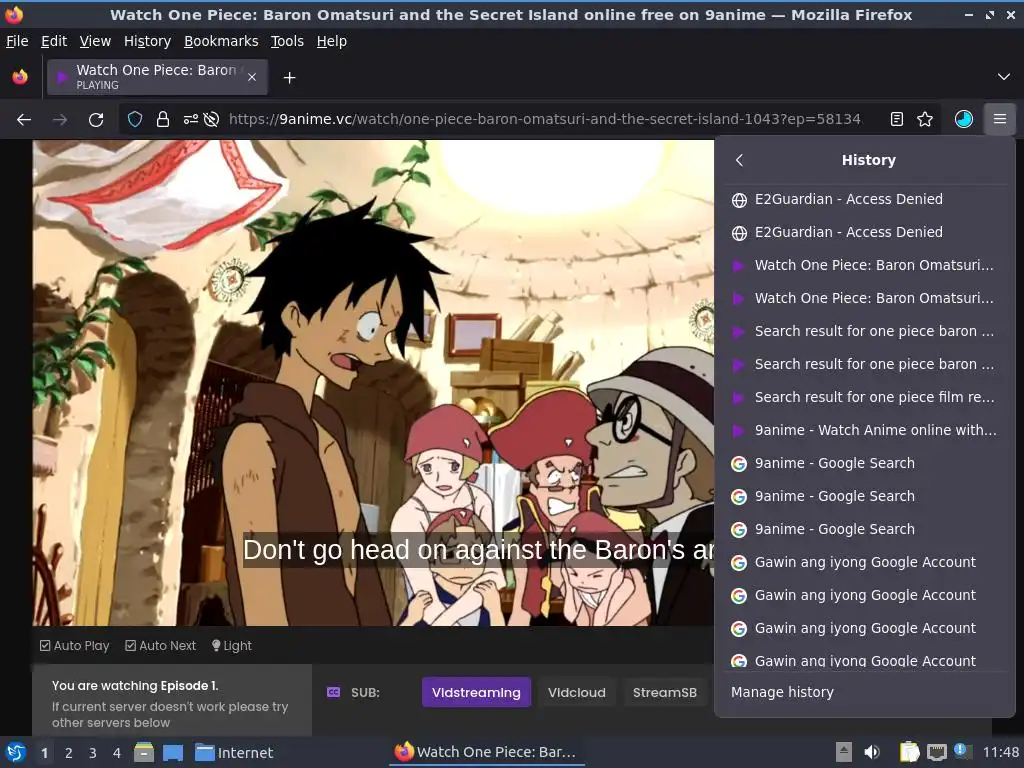Open the file manager taskbar icon
This screenshot has height=768, width=1024.
[x=144, y=752]
